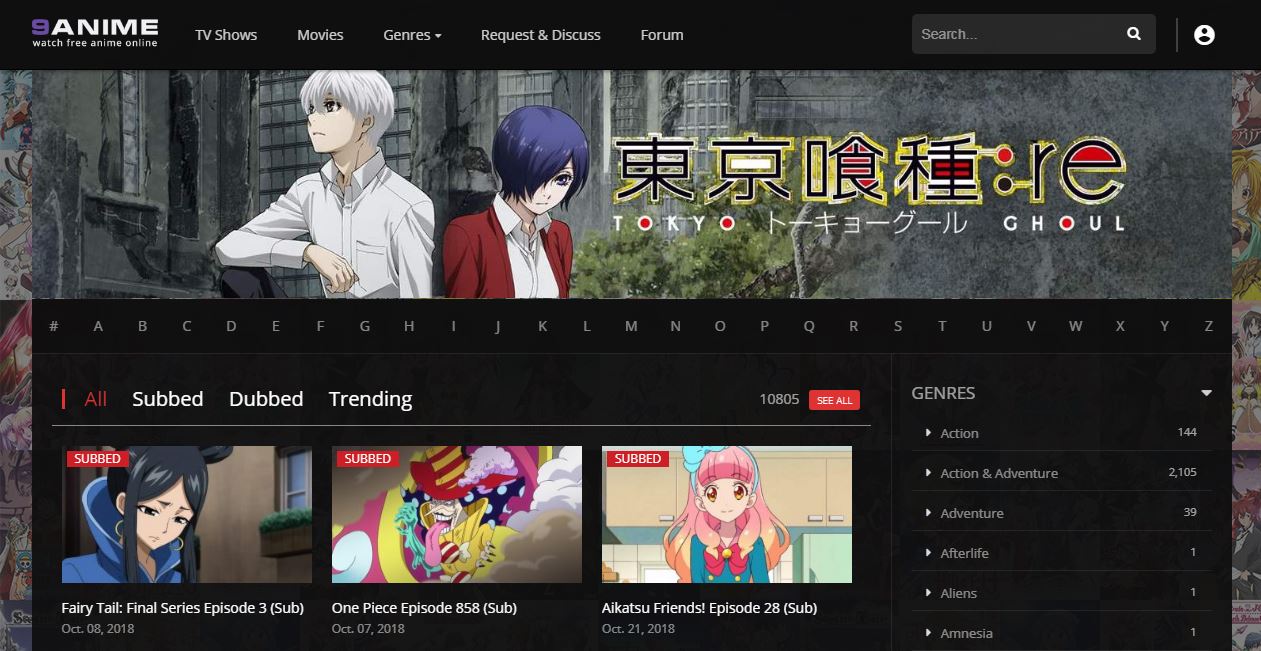Open One Piece Episode 858 (Sub) title link
Screen dimensions: 1261x651
(x=424, y=608)
